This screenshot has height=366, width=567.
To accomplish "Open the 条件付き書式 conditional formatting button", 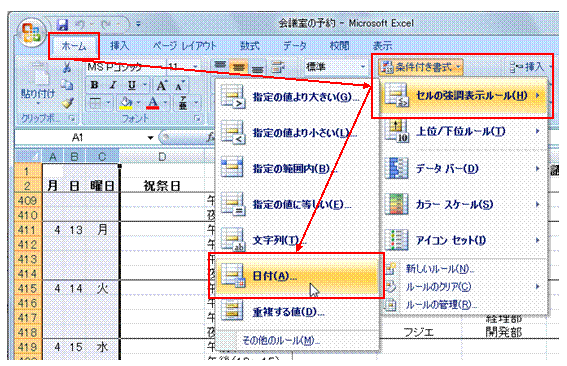I will click(x=421, y=67).
